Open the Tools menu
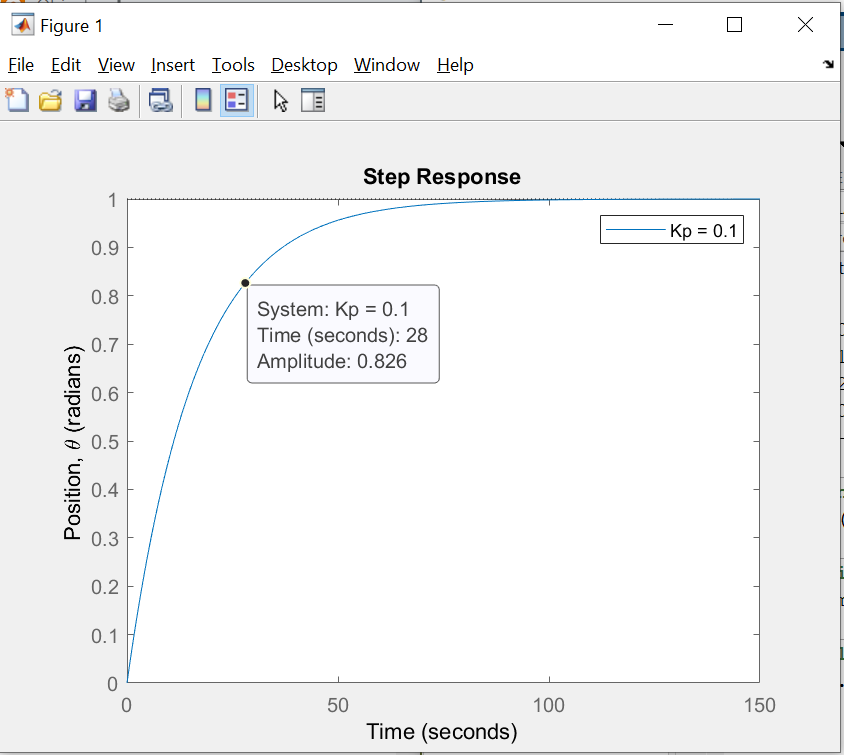844x755 pixels. (x=233, y=65)
